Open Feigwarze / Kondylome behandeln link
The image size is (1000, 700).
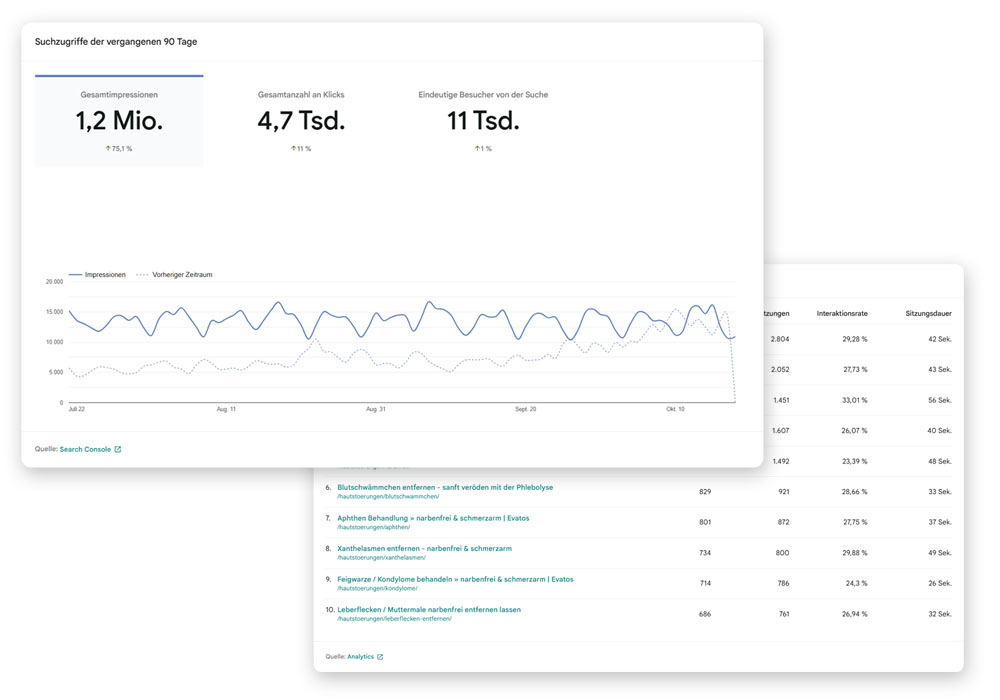coord(455,579)
